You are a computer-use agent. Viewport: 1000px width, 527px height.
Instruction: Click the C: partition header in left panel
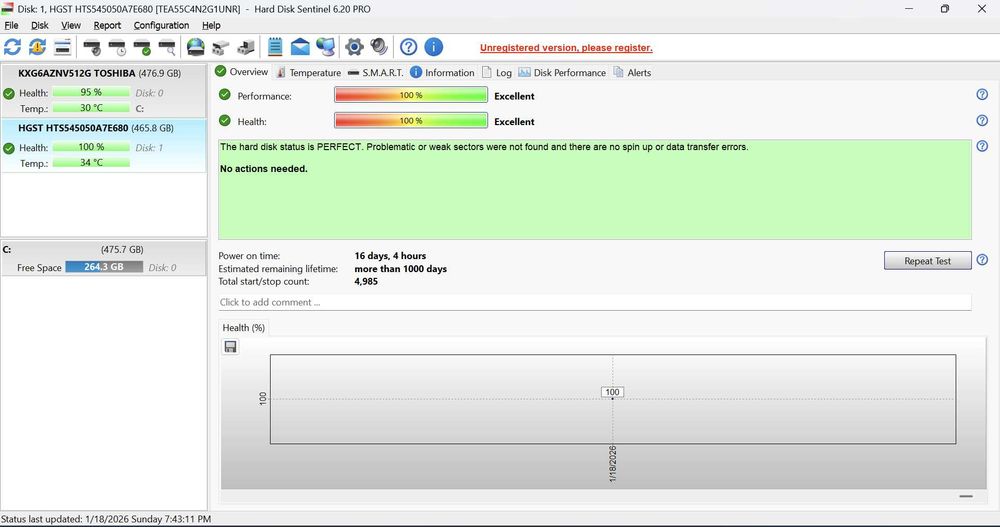103,249
